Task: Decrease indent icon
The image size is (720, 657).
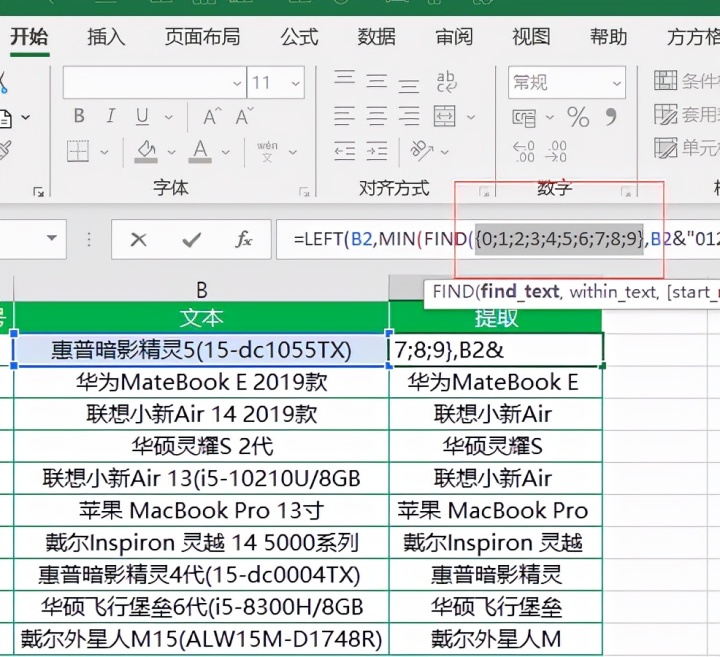Action: point(344,151)
